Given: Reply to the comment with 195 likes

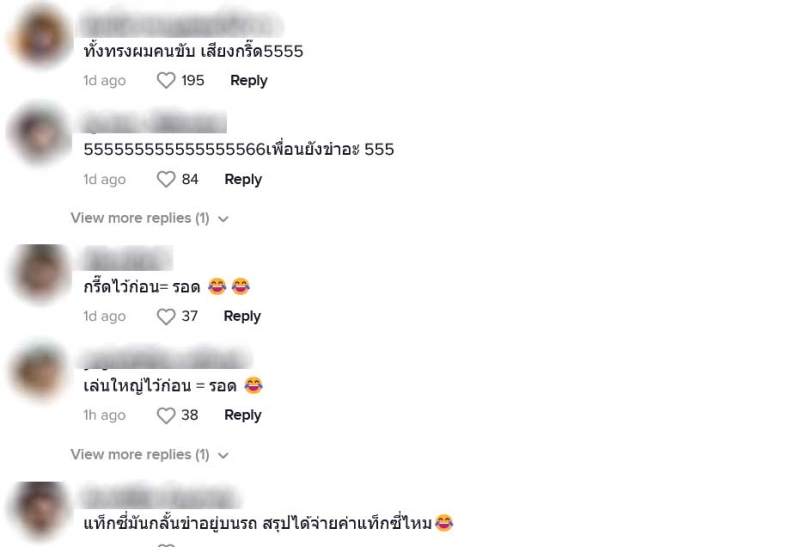Looking at the screenshot, I should pyautogui.click(x=248, y=81).
